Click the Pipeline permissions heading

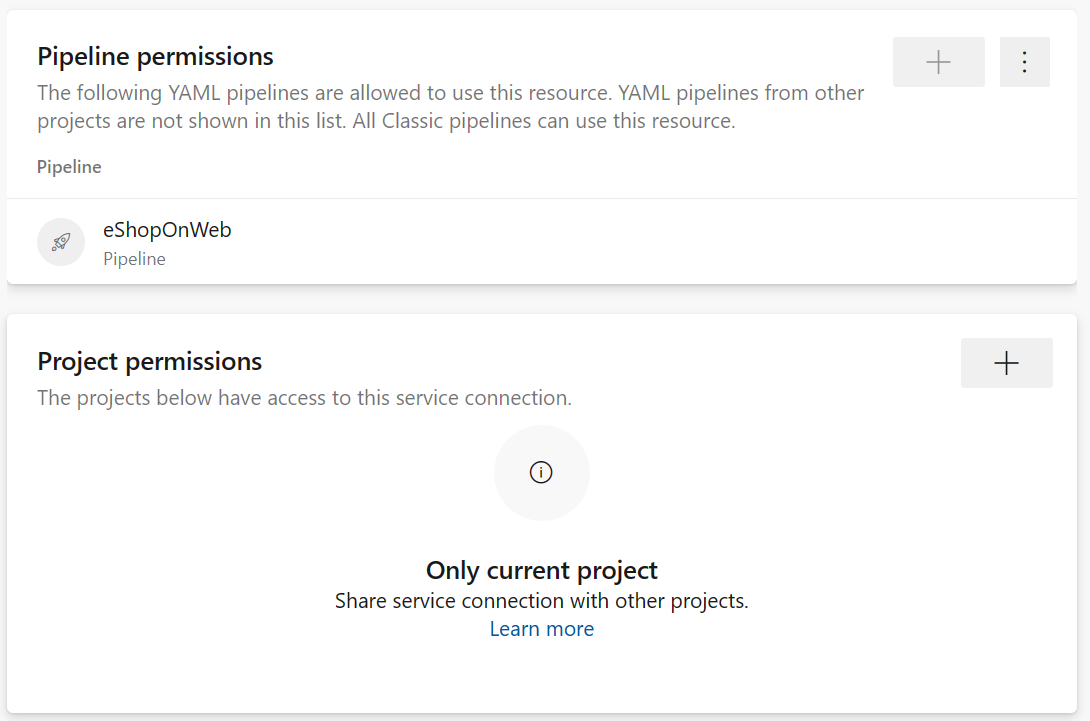(x=155, y=56)
